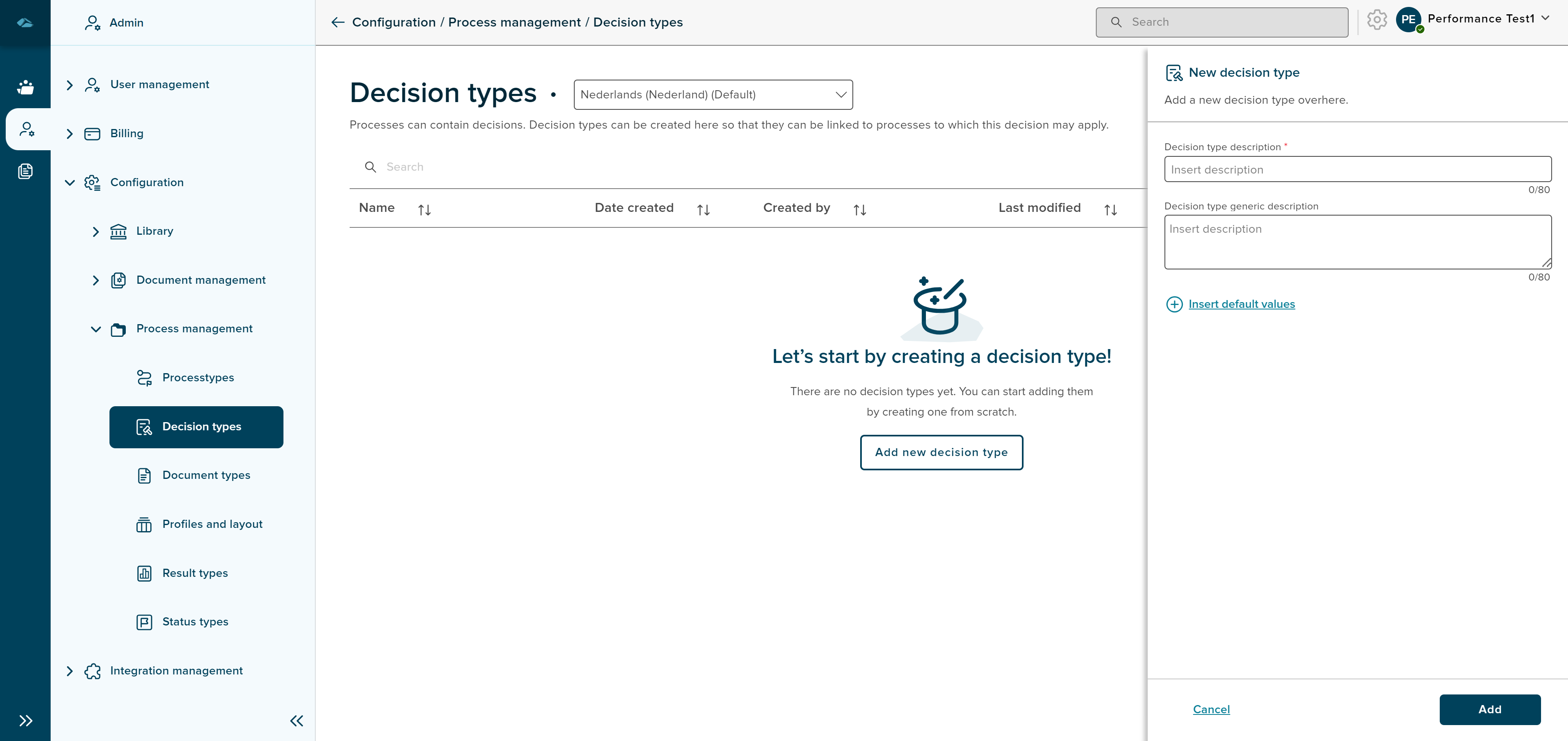This screenshot has width=1568, height=741.
Task: Click the Decision types icon in sidebar
Action: click(x=144, y=427)
